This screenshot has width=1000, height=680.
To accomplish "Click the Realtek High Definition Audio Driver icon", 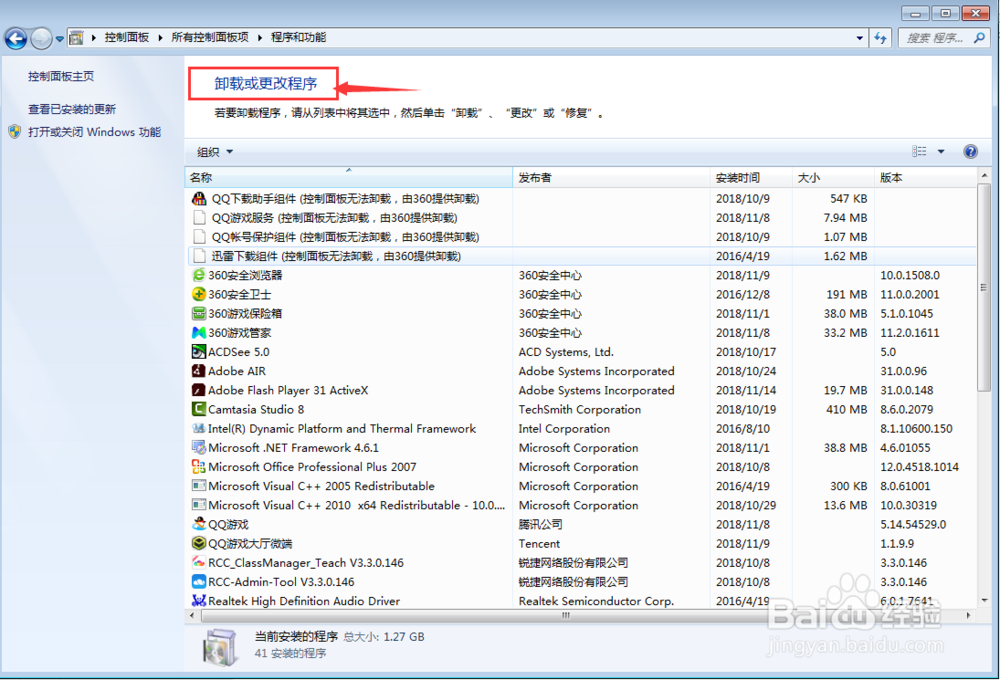I will (199, 600).
